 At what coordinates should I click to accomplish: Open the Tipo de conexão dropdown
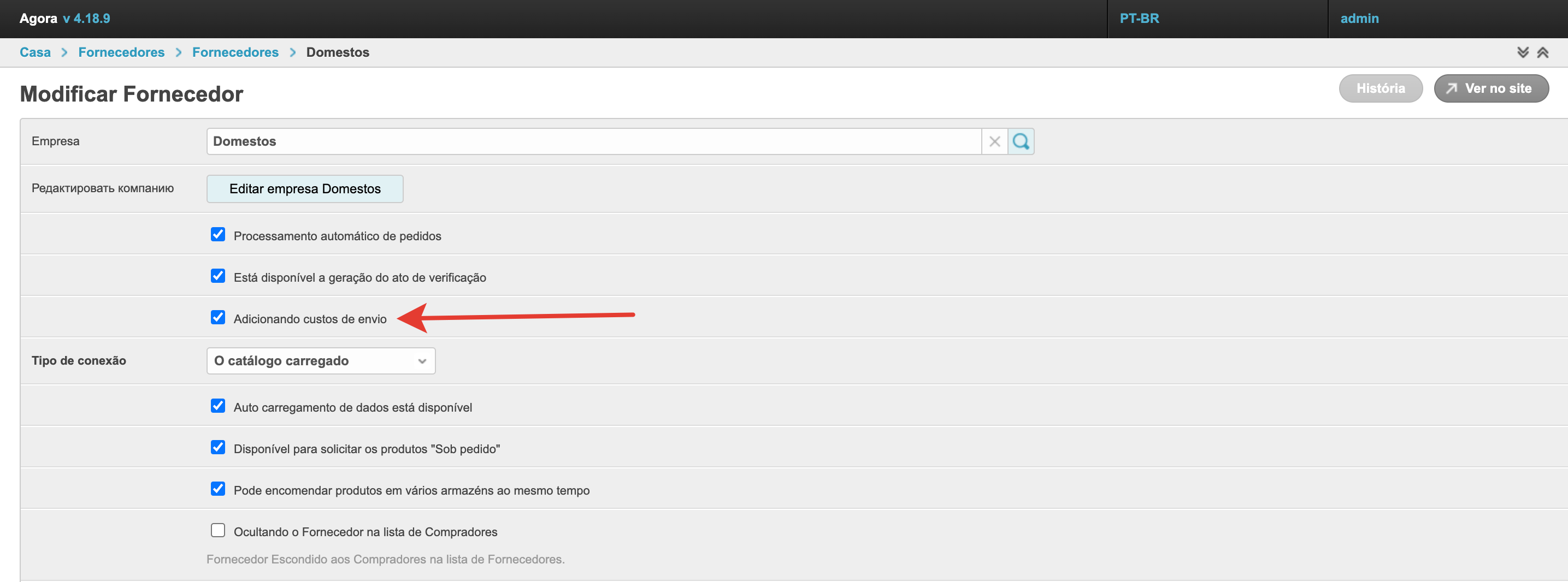(321, 361)
